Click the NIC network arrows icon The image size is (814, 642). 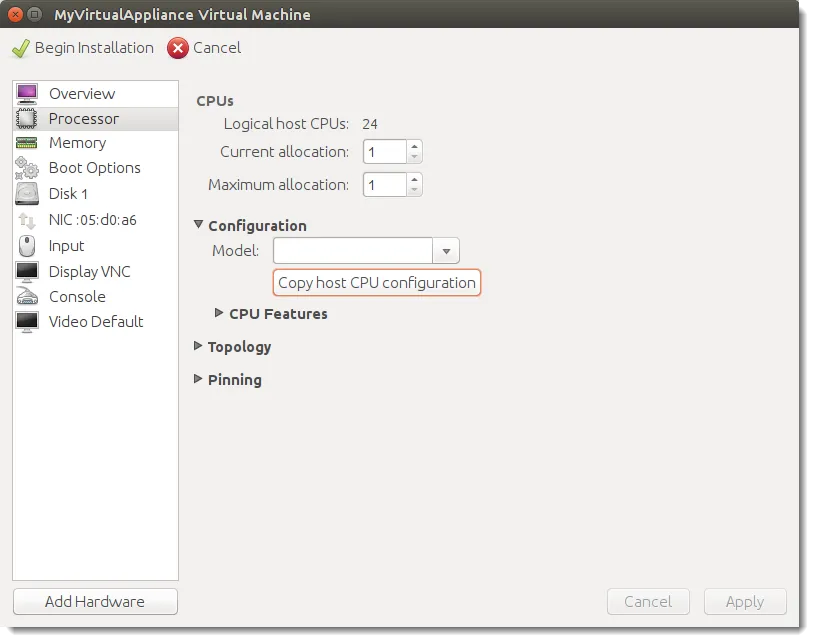[x=26, y=221]
